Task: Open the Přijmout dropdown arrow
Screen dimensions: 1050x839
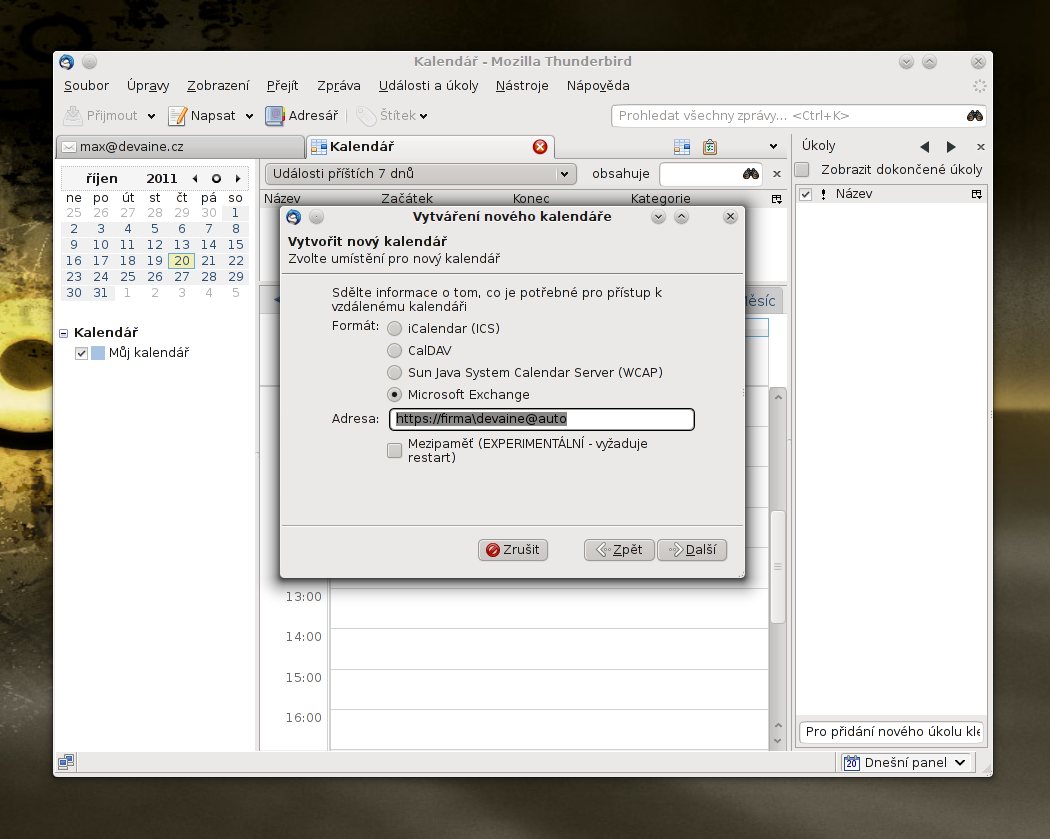Action: [x=151, y=117]
